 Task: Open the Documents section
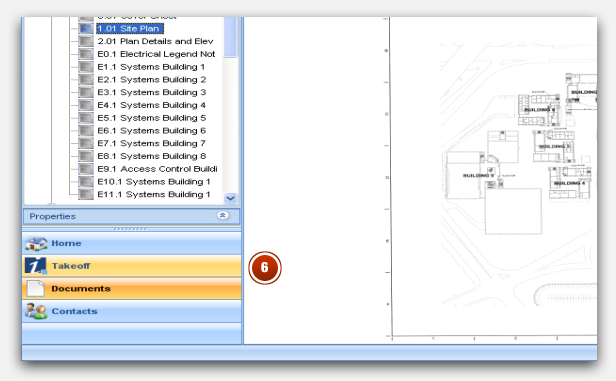coord(132,289)
